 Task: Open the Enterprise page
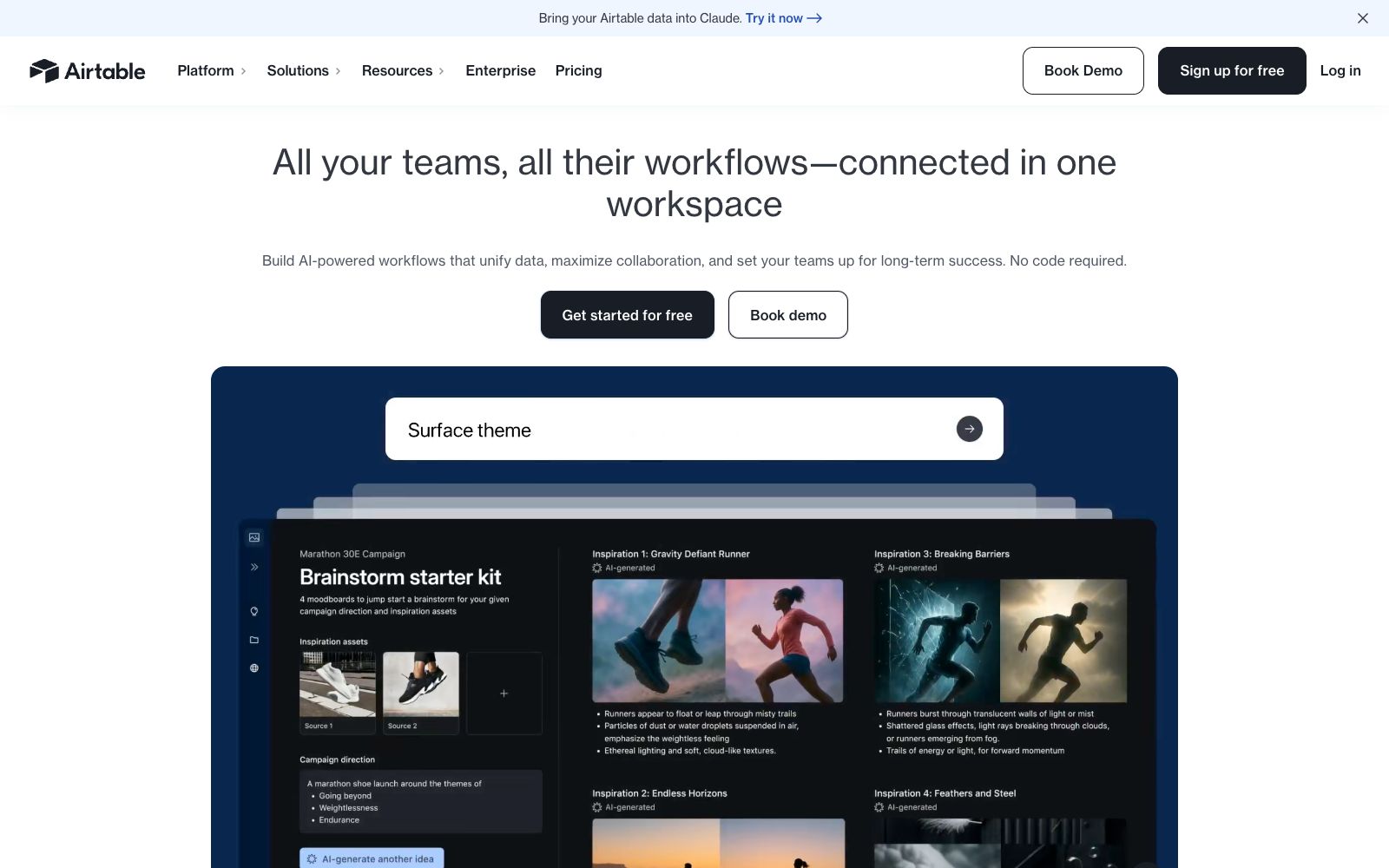501,71
